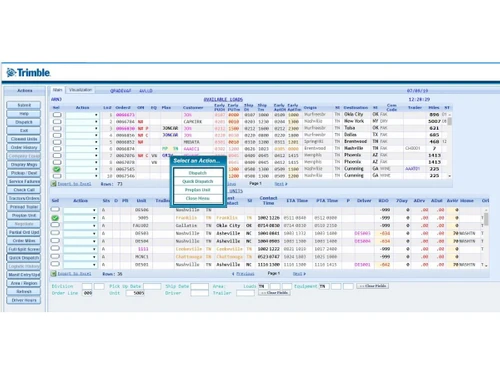The image size is (500, 375).
Task: Click the Check Call sidebar button
Action: (x=24, y=190)
